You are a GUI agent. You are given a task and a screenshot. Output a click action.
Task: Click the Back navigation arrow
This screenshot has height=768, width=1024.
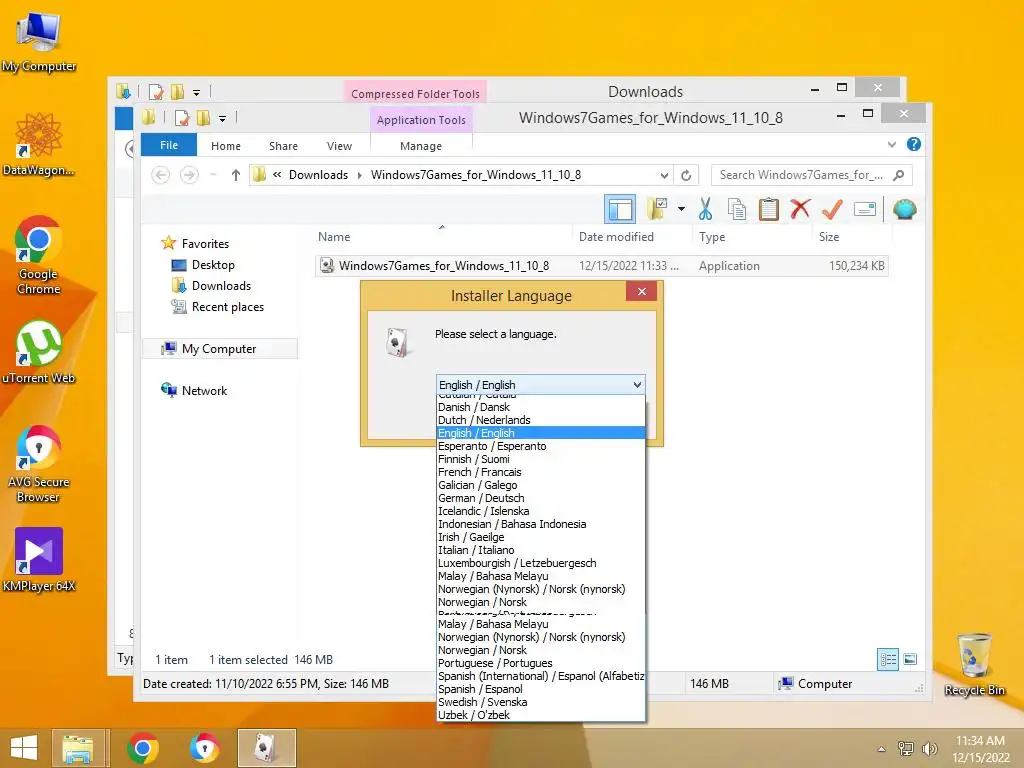coord(161,175)
